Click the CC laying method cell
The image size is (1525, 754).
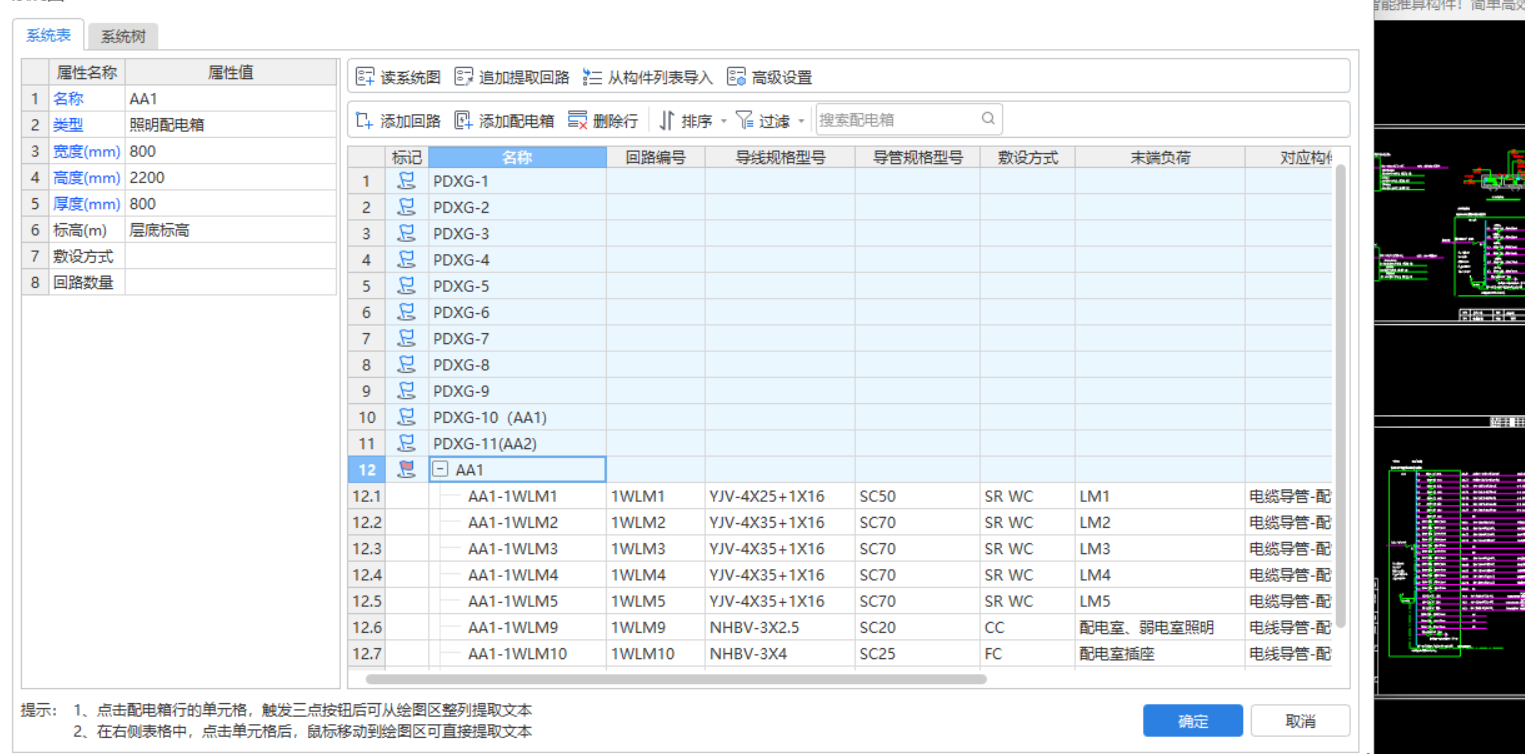pos(1028,627)
